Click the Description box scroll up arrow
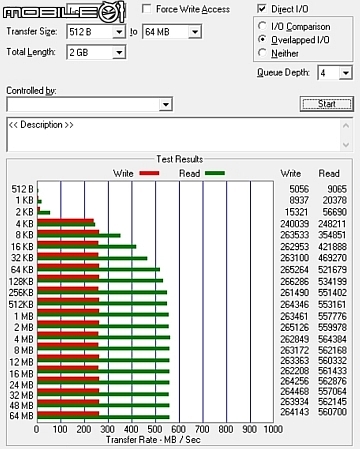Viewport: 360px width, 449px height. pyautogui.click(x=346, y=126)
